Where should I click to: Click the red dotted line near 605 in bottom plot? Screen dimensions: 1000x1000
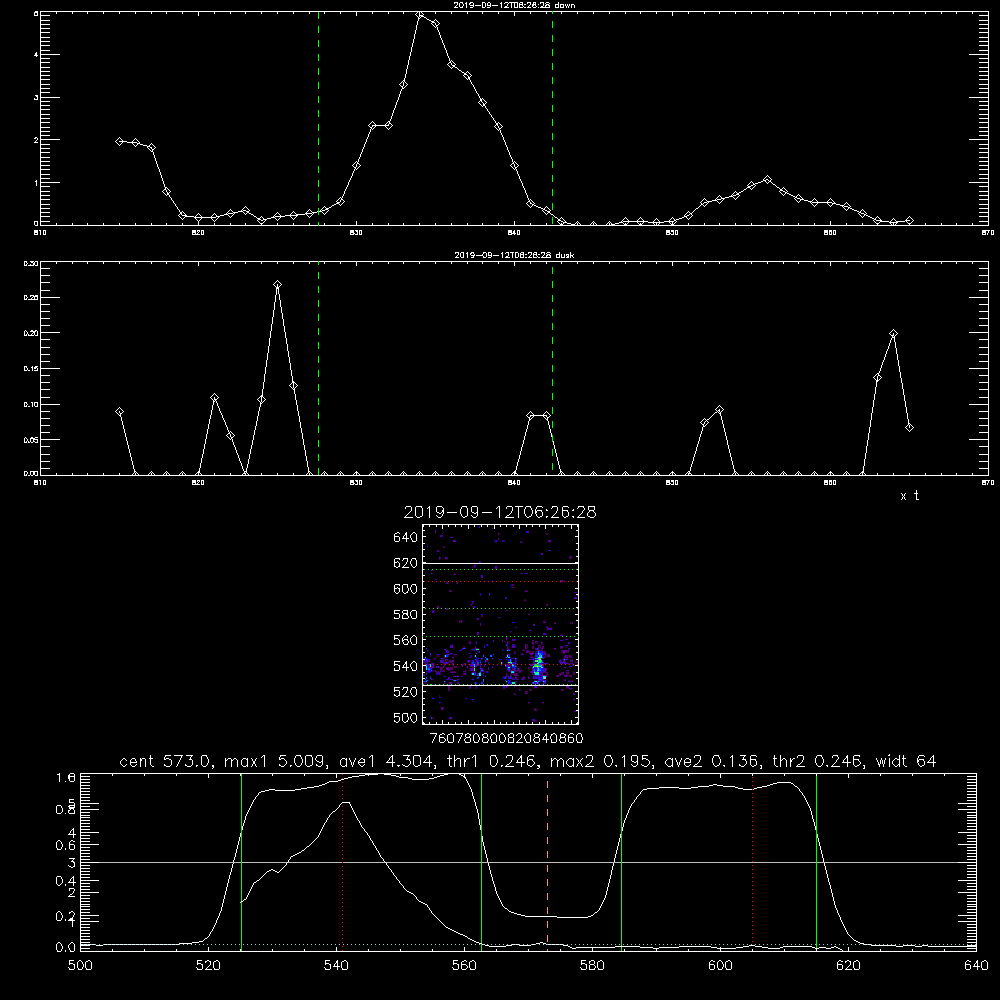tap(753, 862)
